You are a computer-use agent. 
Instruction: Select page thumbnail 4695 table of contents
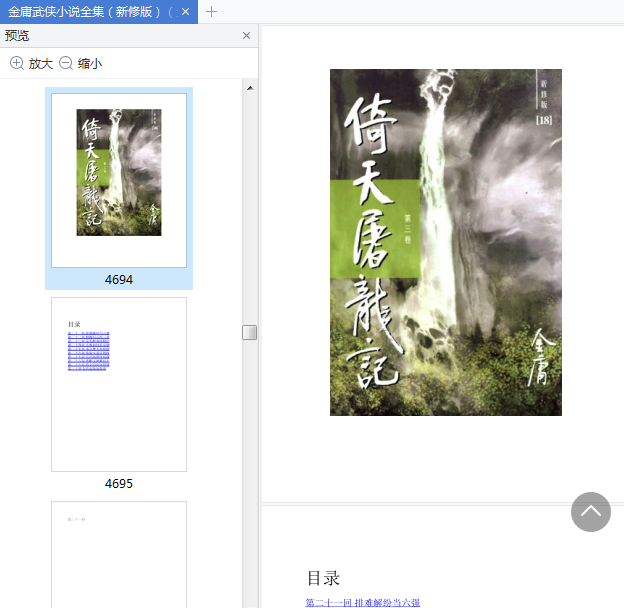[x=119, y=384]
